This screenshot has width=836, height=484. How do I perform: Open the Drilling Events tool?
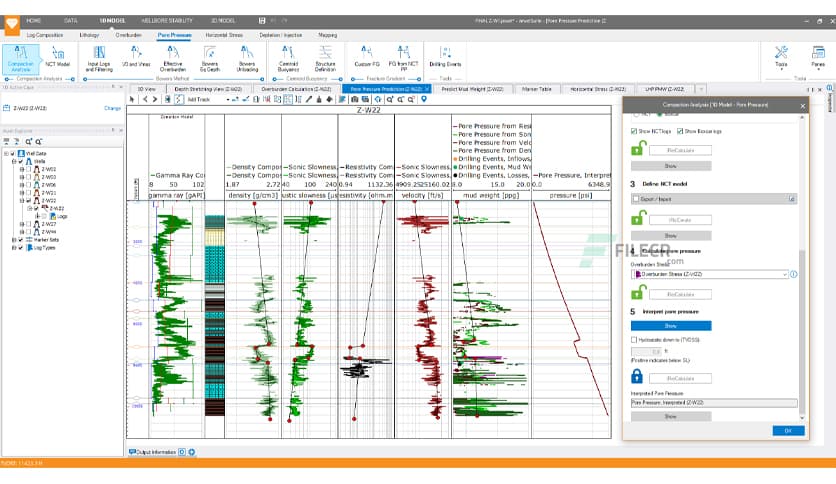tap(445, 57)
